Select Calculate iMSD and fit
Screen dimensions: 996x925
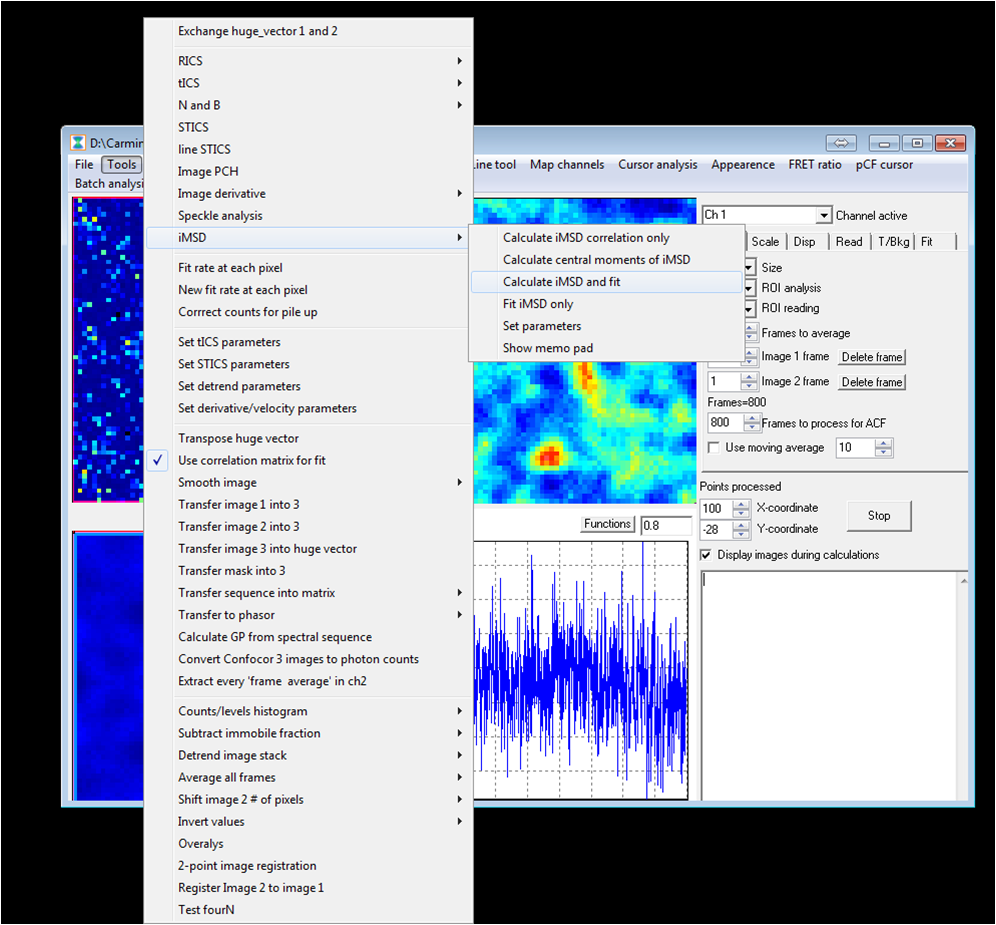point(561,282)
